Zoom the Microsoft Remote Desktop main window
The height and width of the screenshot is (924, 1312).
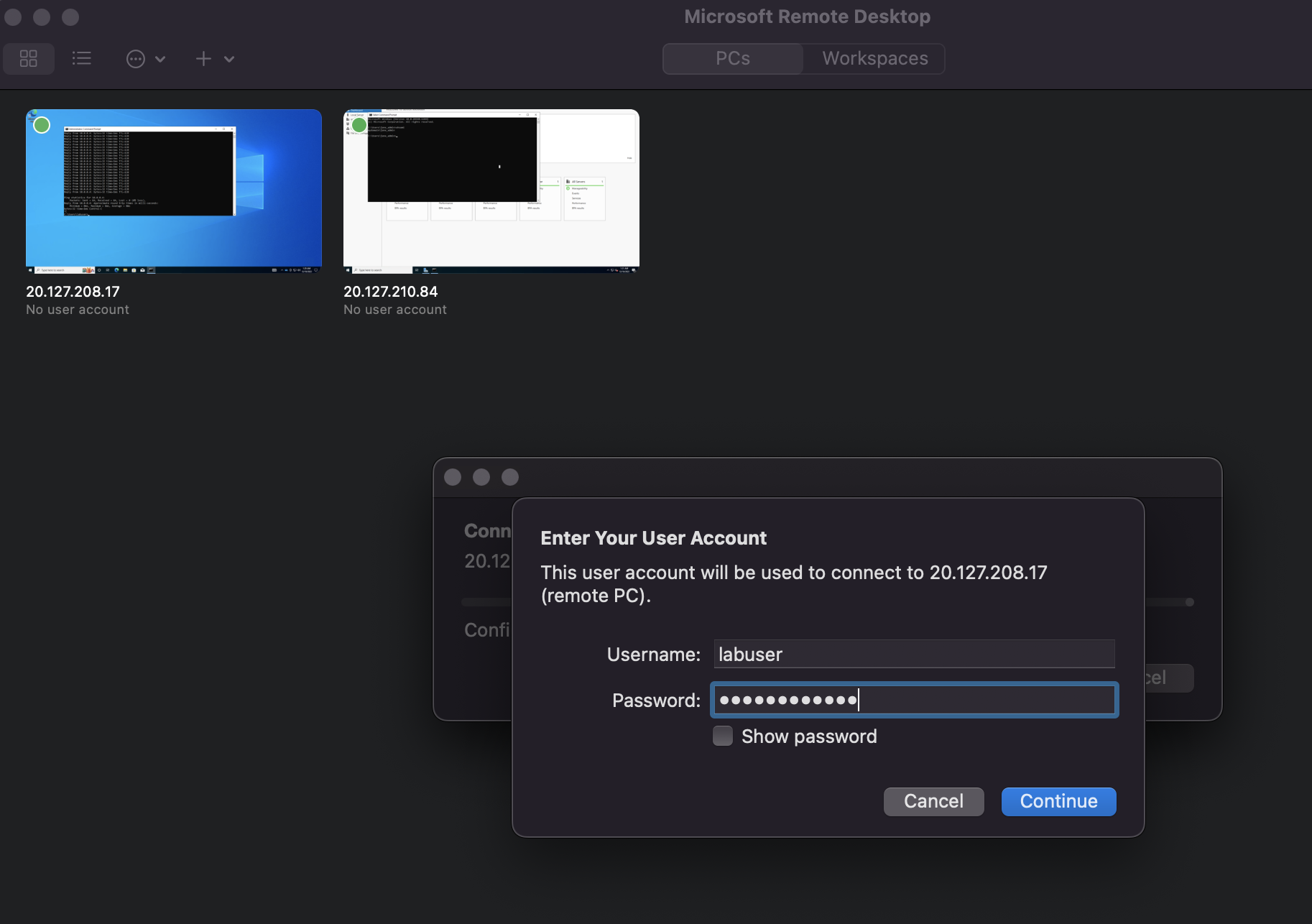coord(70,17)
